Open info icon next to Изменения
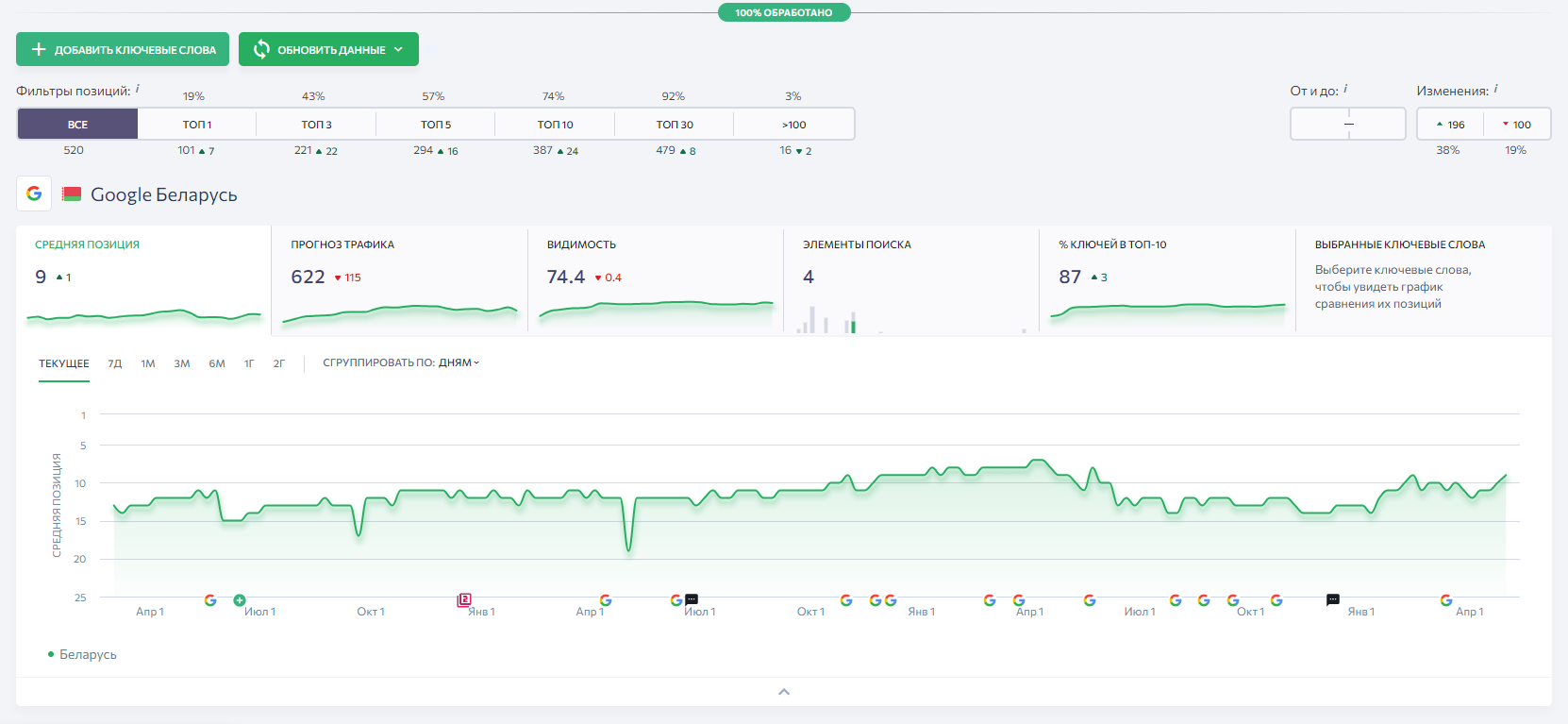The width and height of the screenshot is (1568, 724). coord(1495,89)
